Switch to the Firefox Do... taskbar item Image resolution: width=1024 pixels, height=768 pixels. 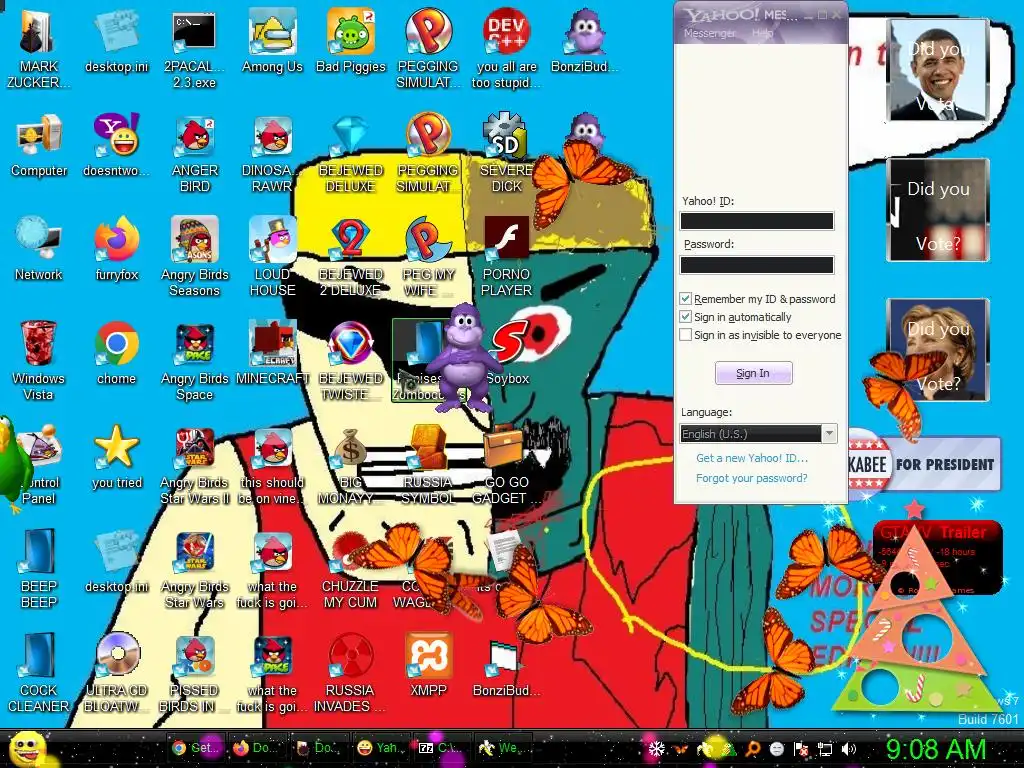point(257,748)
